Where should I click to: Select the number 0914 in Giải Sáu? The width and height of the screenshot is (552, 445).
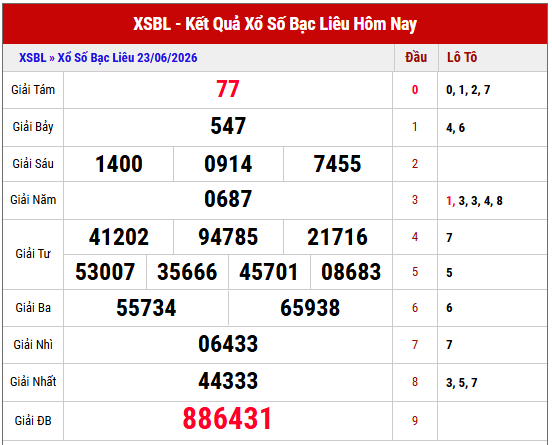(228, 164)
